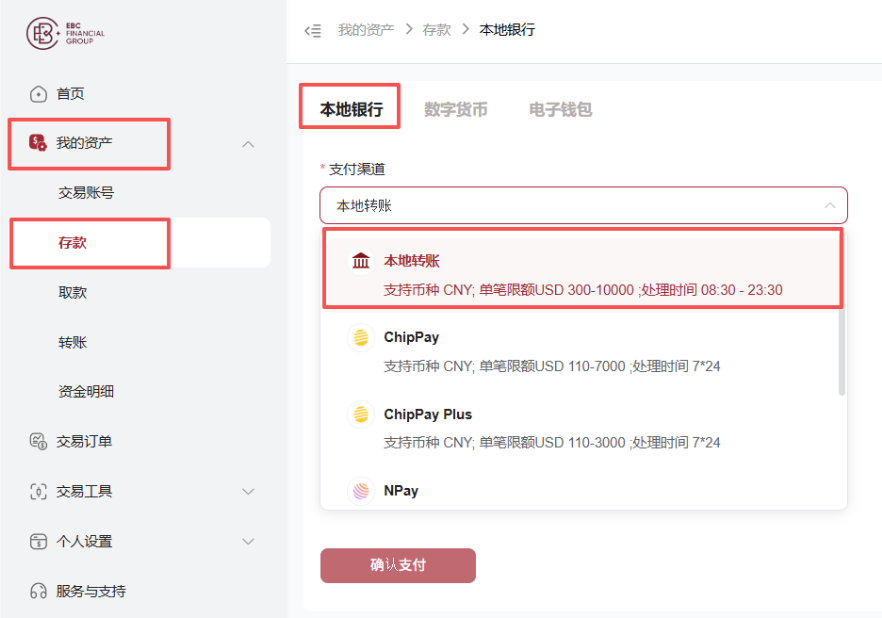Switch to the 本地银行 tab

pos(351,109)
